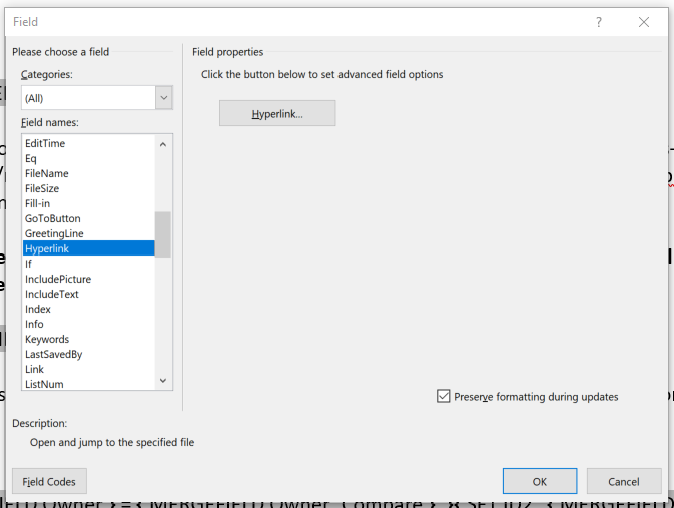The width and height of the screenshot is (674, 508).
Task: Select GoToButton field name
Action: 53,218
